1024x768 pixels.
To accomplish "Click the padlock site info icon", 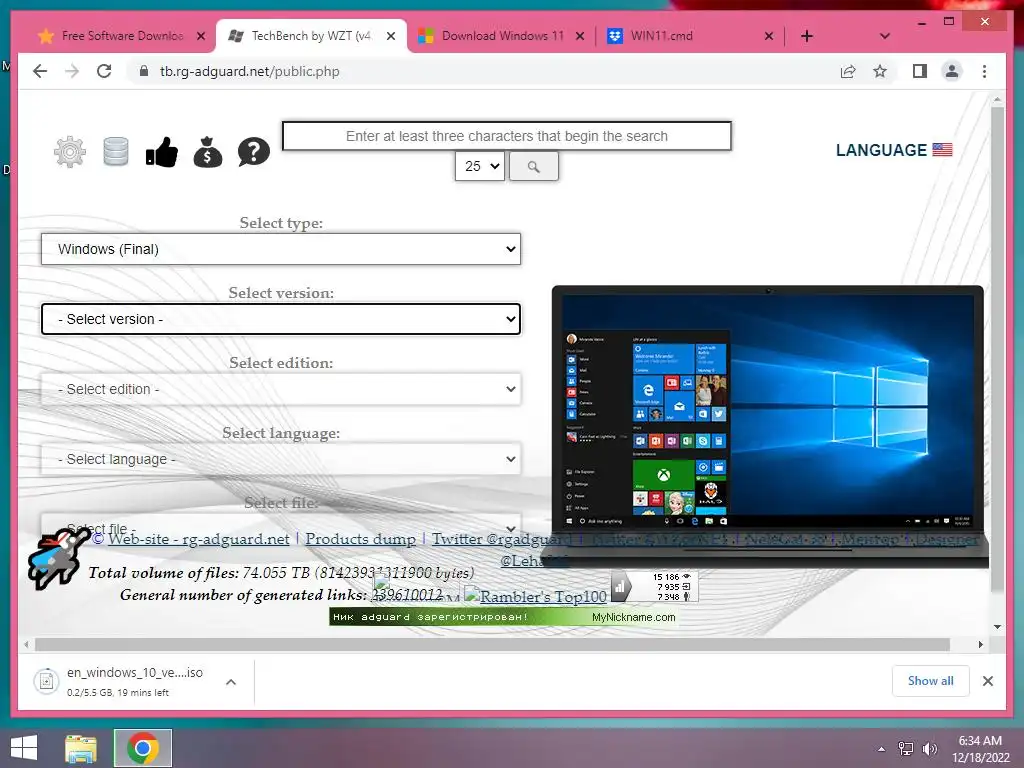I will 144,71.
